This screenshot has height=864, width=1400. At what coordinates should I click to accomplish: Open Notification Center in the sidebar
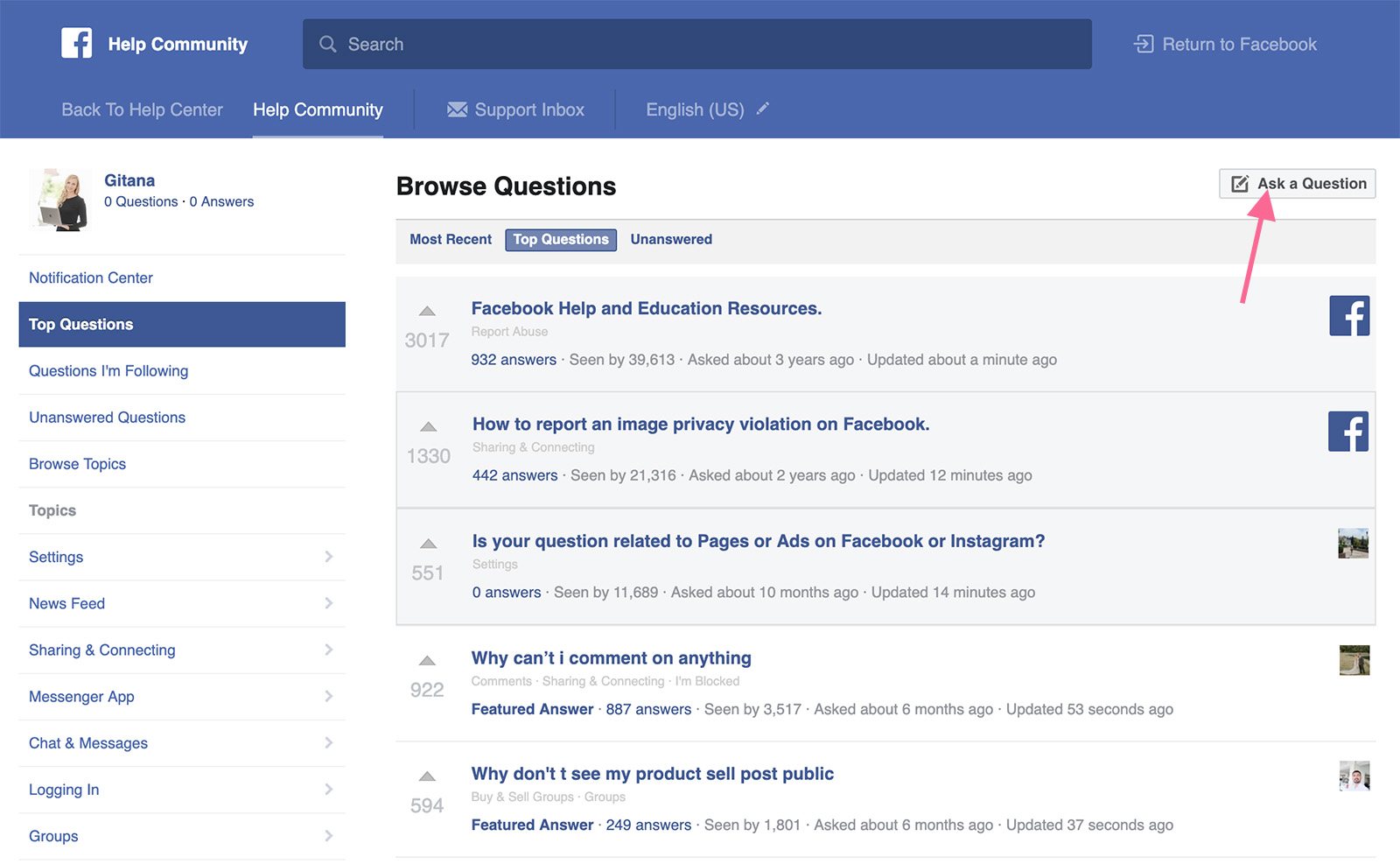(91, 277)
